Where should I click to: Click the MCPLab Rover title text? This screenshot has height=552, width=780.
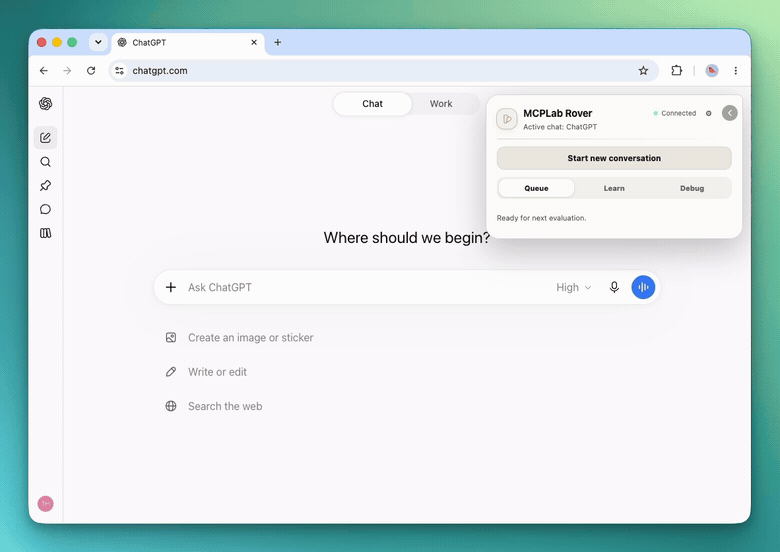[x=558, y=113]
